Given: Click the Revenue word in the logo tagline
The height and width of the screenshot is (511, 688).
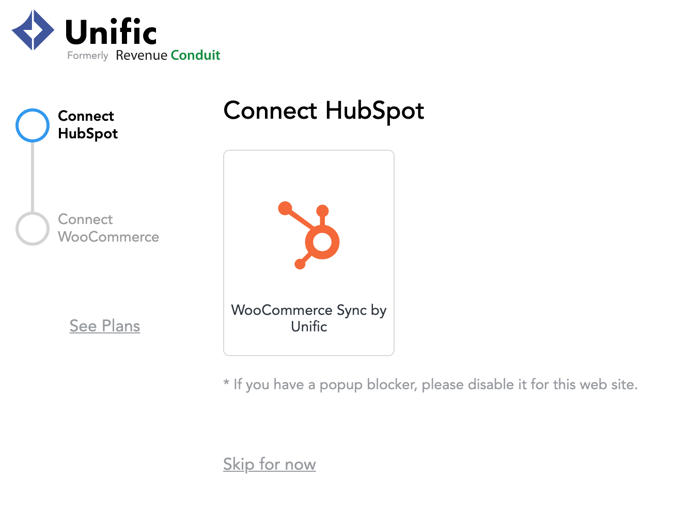Looking at the screenshot, I should click(x=141, y=55).
